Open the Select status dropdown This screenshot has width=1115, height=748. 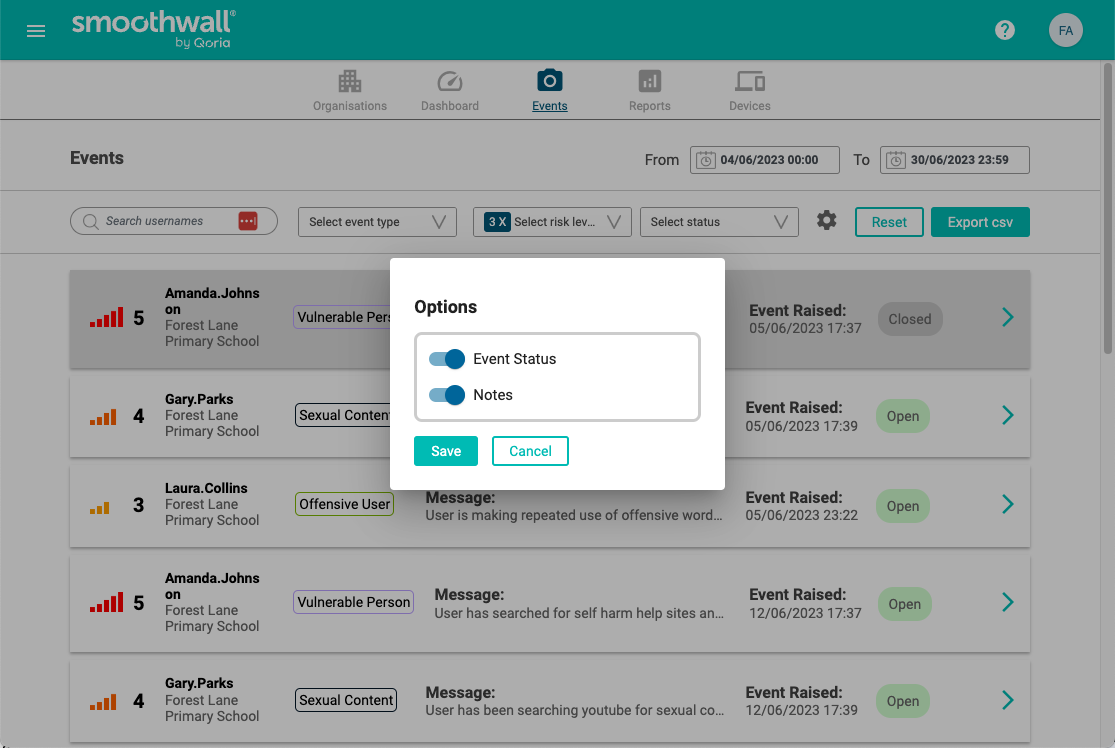719,222
